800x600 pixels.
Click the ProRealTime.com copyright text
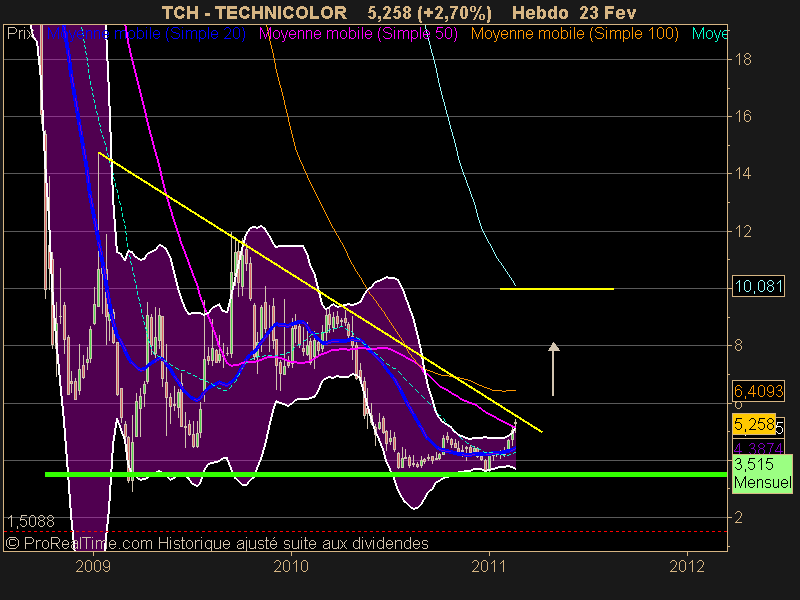pyautogui.click(x=217, y=543)
